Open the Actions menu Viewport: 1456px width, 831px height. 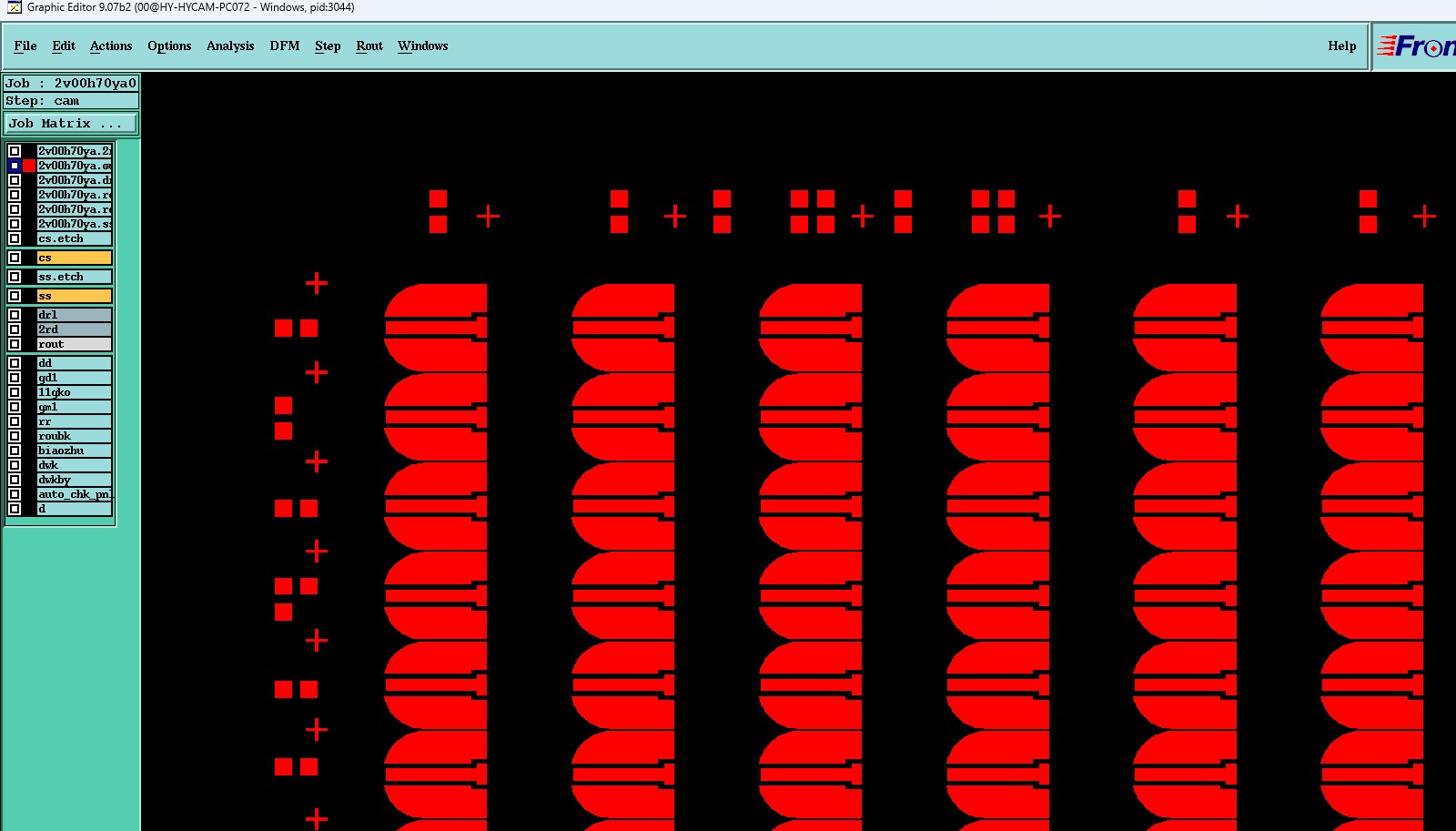click(x=111, y=46)
